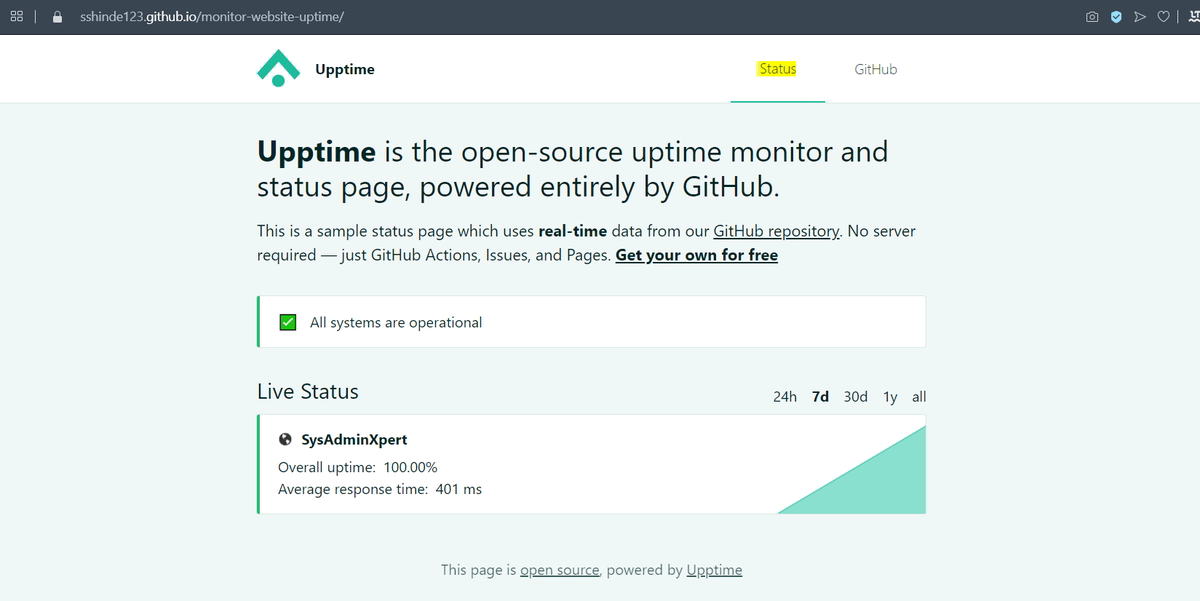Click the green checkmark status icon
This screenshot has height=601, width=1200.
click(287, 321)
